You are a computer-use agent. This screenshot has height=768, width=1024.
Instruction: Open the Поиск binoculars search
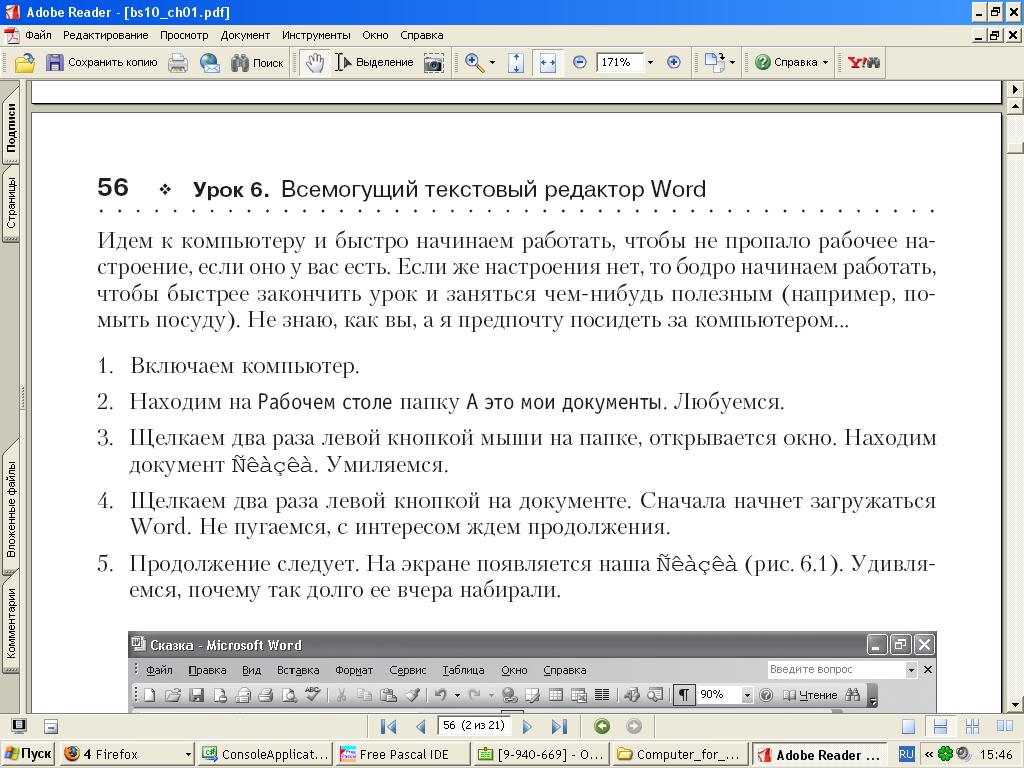click(257, 63)
